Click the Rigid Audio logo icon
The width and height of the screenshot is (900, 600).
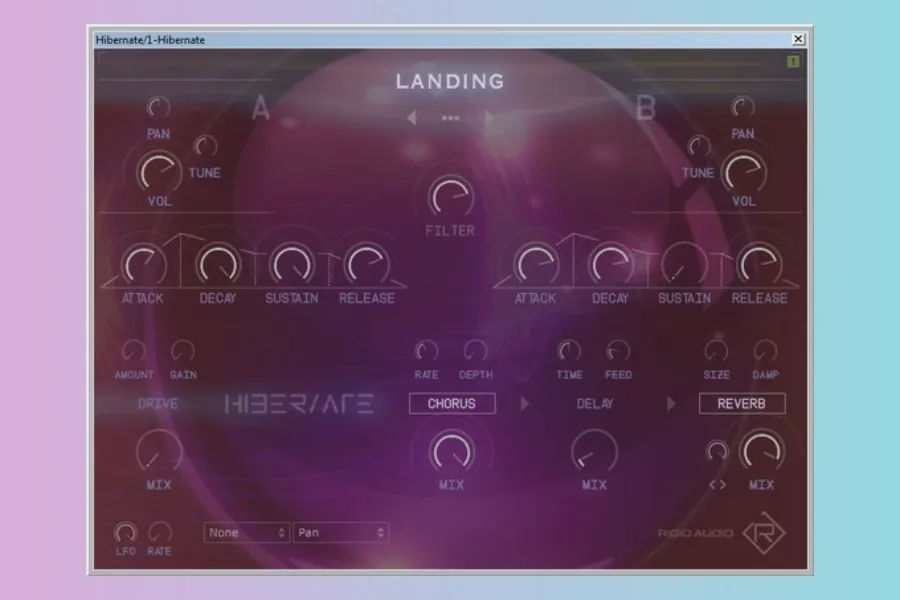(x=764, y=533)
